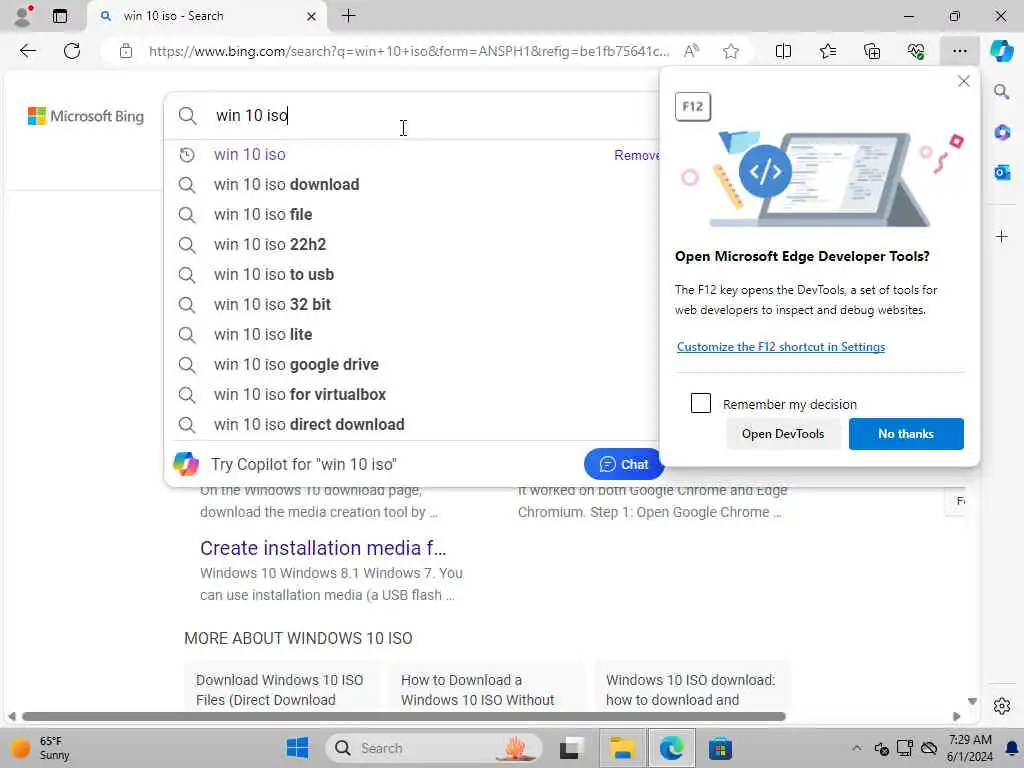This screenshot has width=1024, height=768.
Task: Go to Microsoft Bing home logo
Action: click(x=86, y=116)
